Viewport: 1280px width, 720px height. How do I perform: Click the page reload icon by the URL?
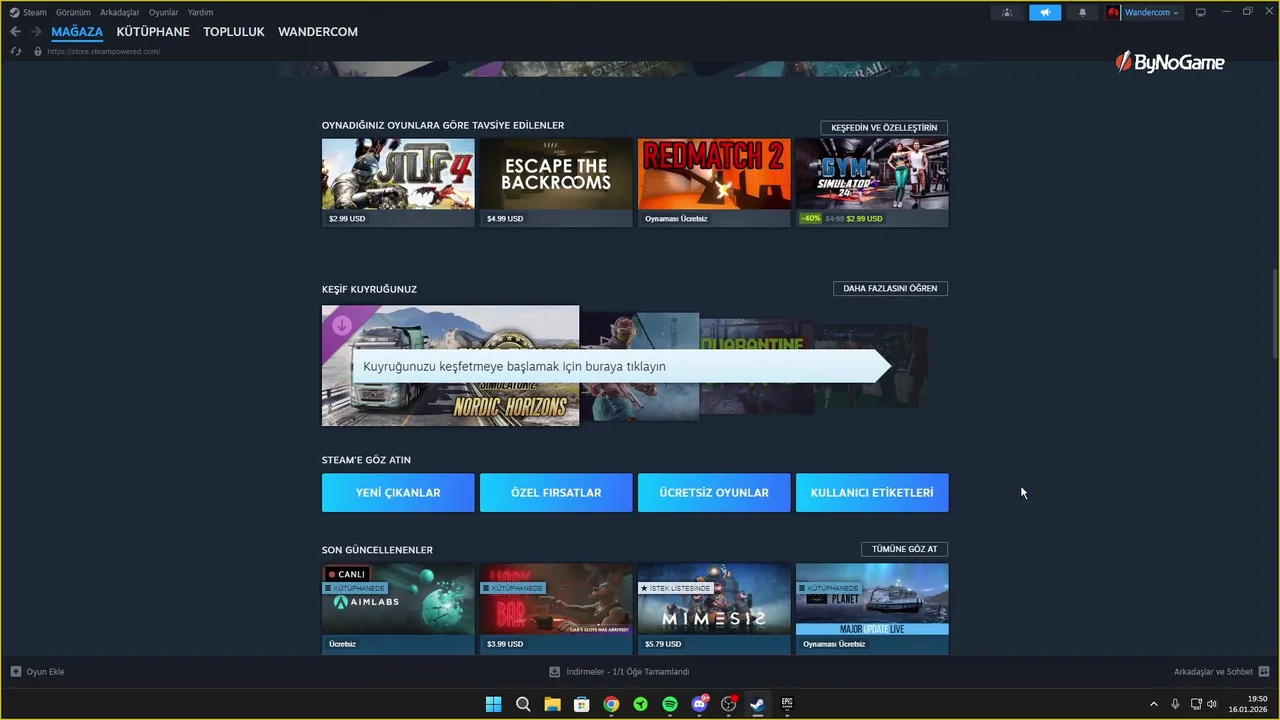16,51
